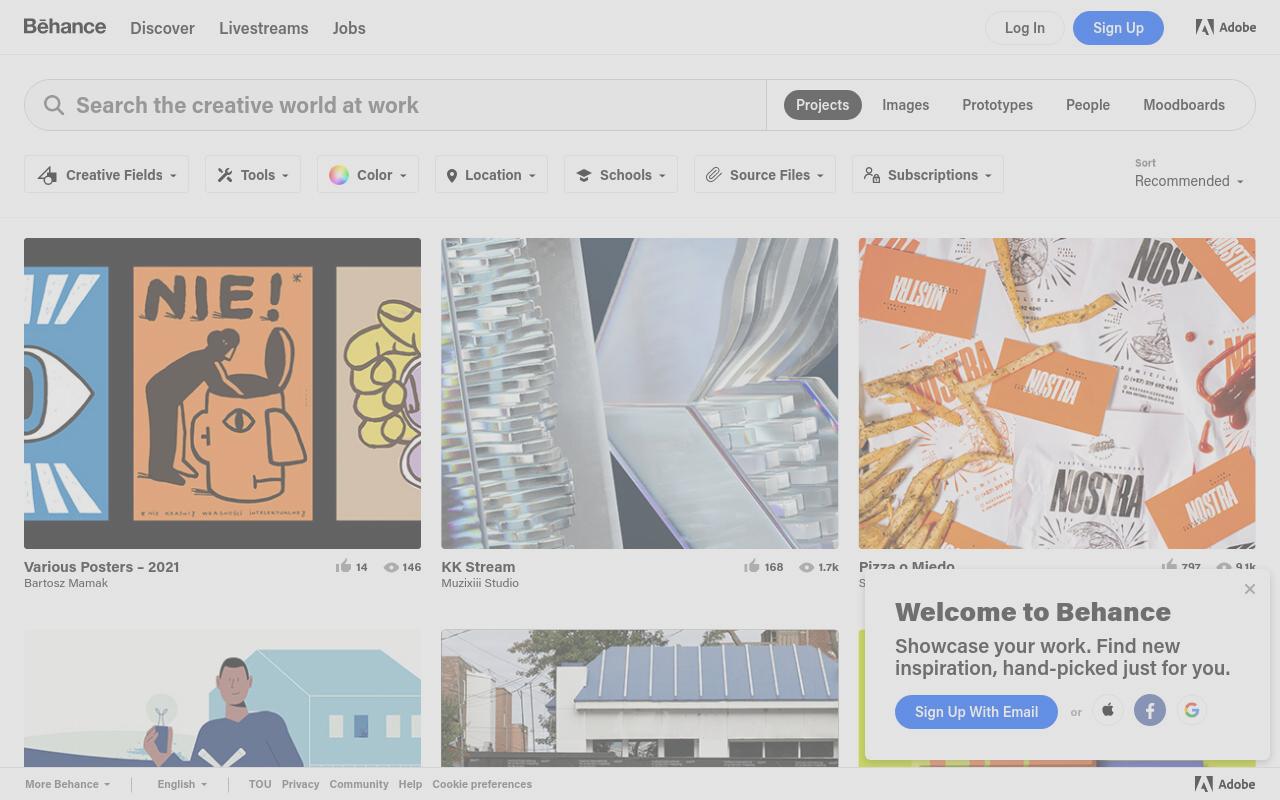Open the Various Posters – 2021 project thumbnail
The height and width of the screenshot is (800, 1280).
pyautogui.click(x=222, y=393)
